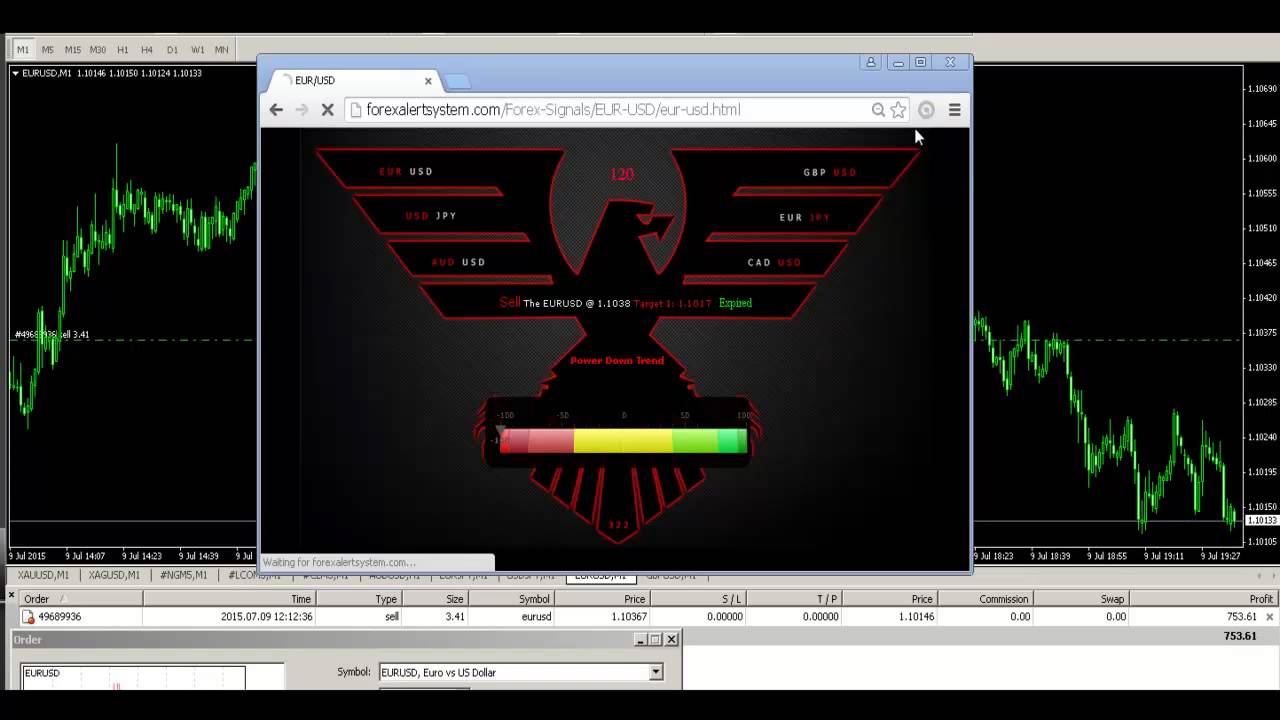The height and width of the screenshot is (720, 1280).
Task: Sort trades by Time column header
Action: (230, 599)
